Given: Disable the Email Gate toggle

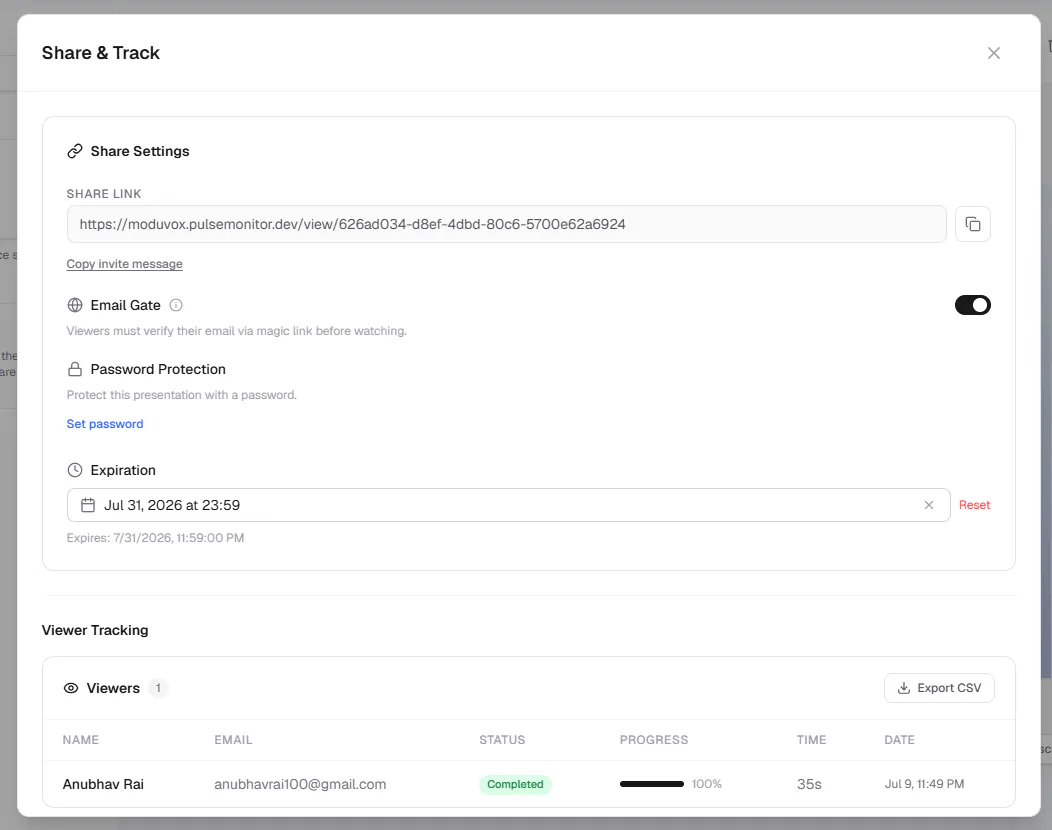Looking at the screenshot, I should [x=972, y=305].
